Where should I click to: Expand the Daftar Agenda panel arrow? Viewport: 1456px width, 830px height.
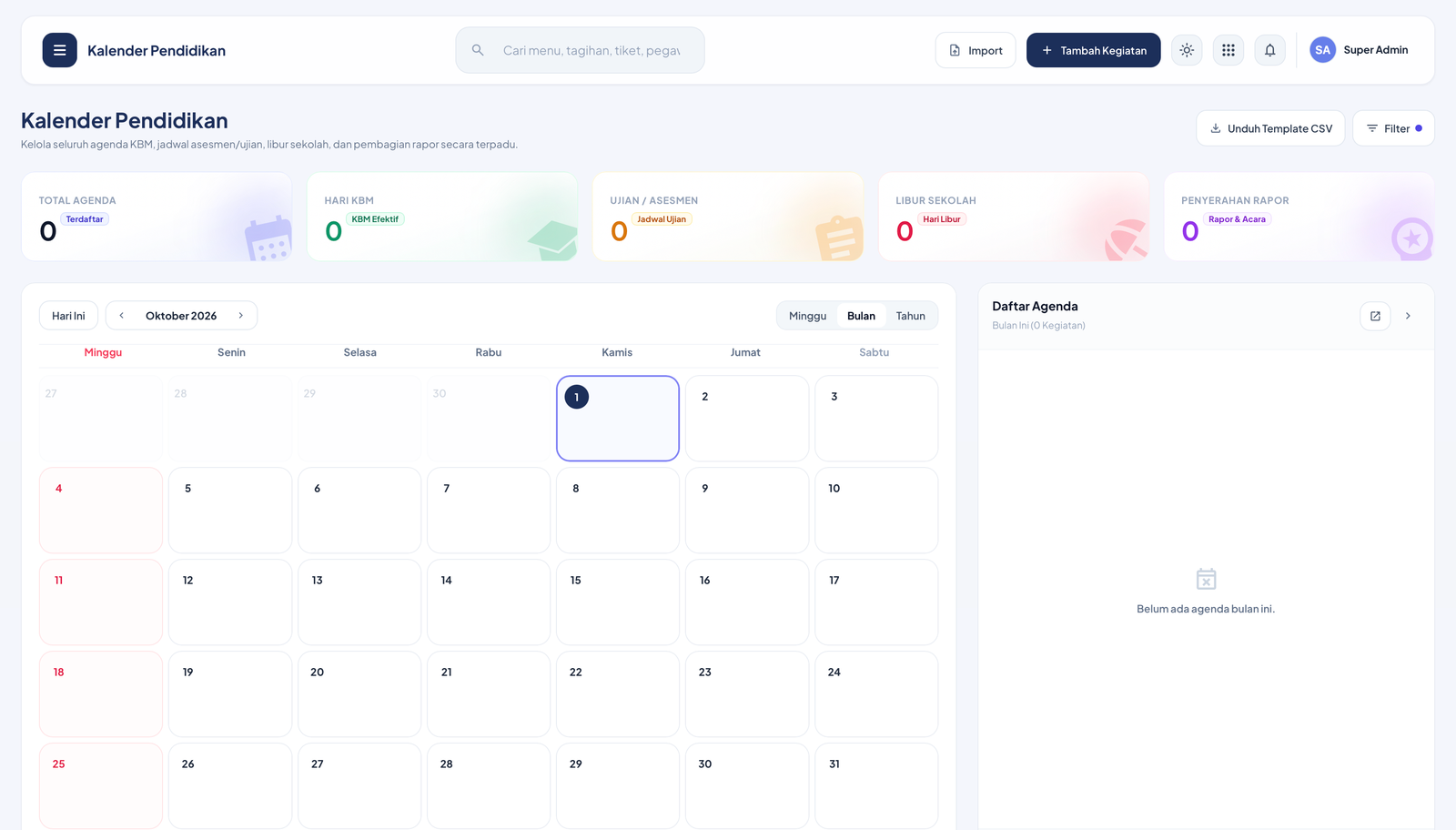point(1408,316)
